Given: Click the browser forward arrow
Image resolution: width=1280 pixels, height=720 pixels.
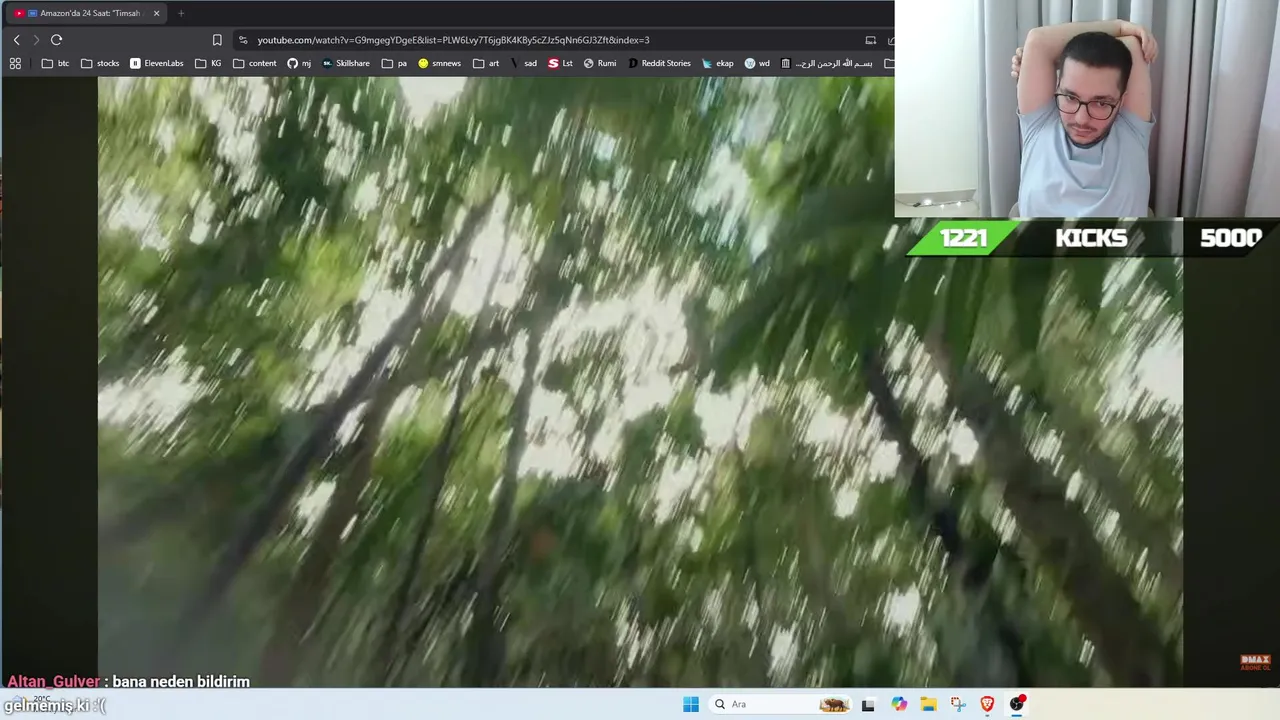Looking at the screenshot, I should click(36, 40).
